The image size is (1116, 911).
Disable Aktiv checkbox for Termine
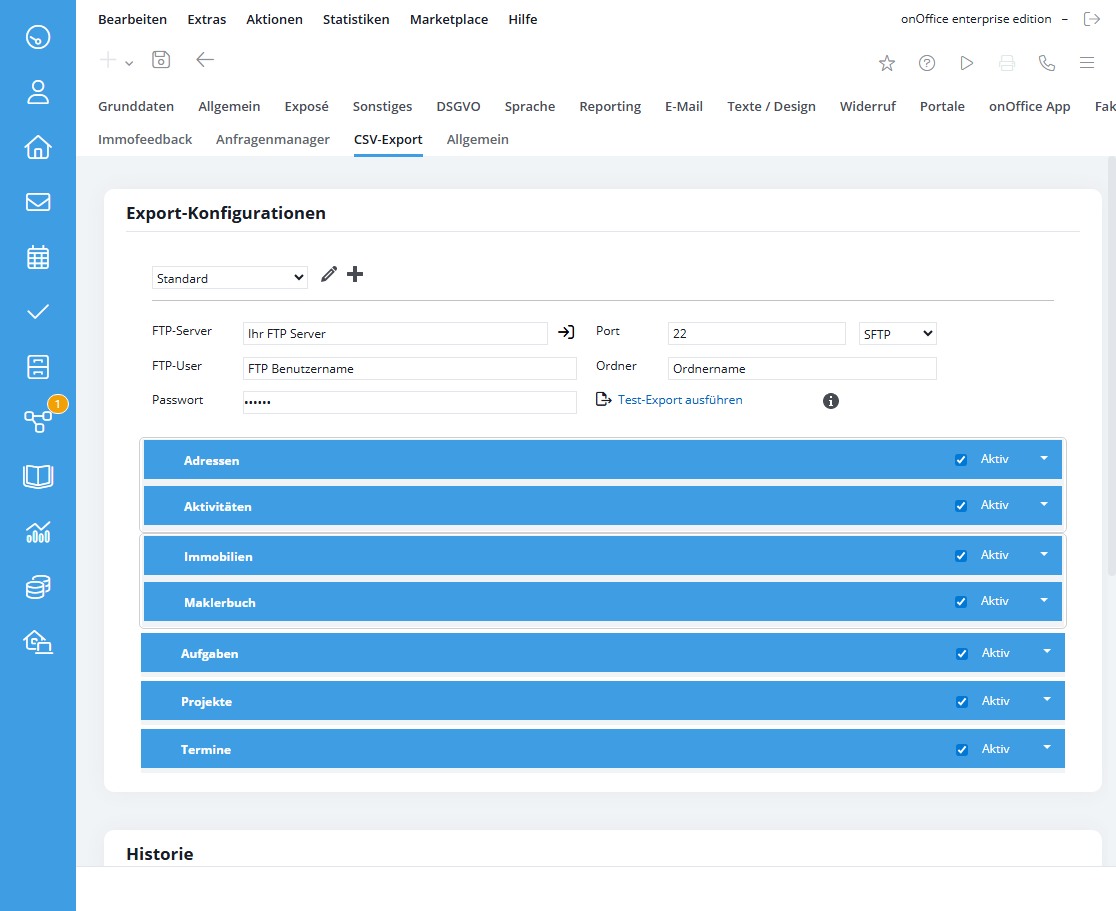(962, 750)
